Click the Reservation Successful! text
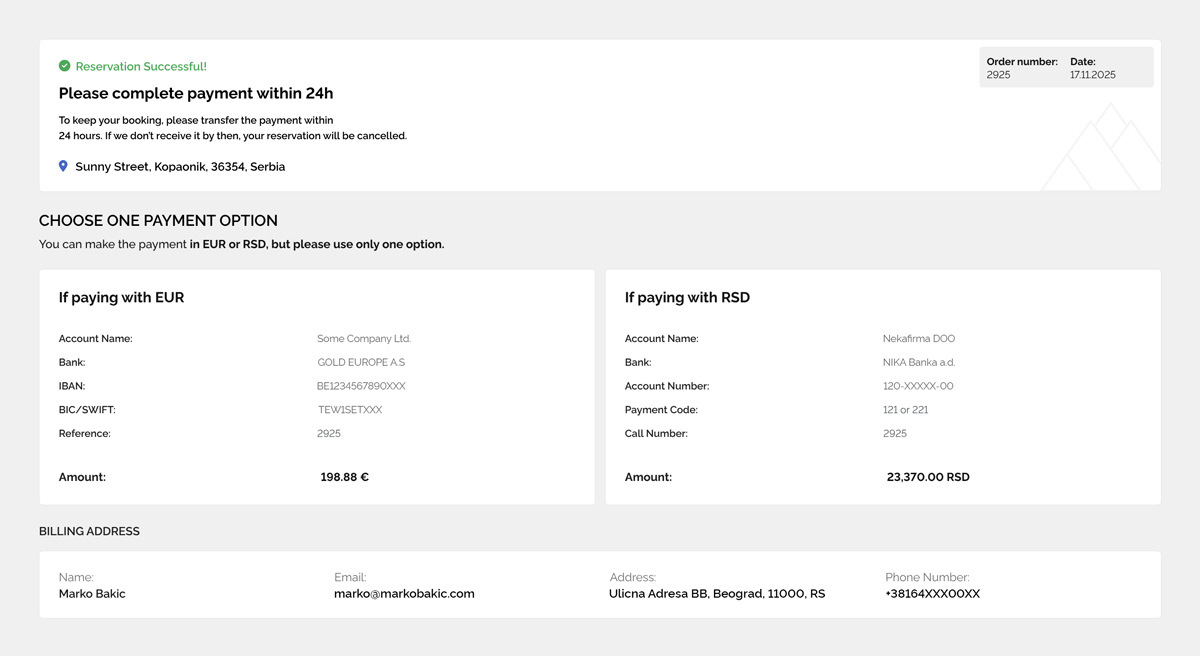 pyautogui.click(x=141, y=67)
